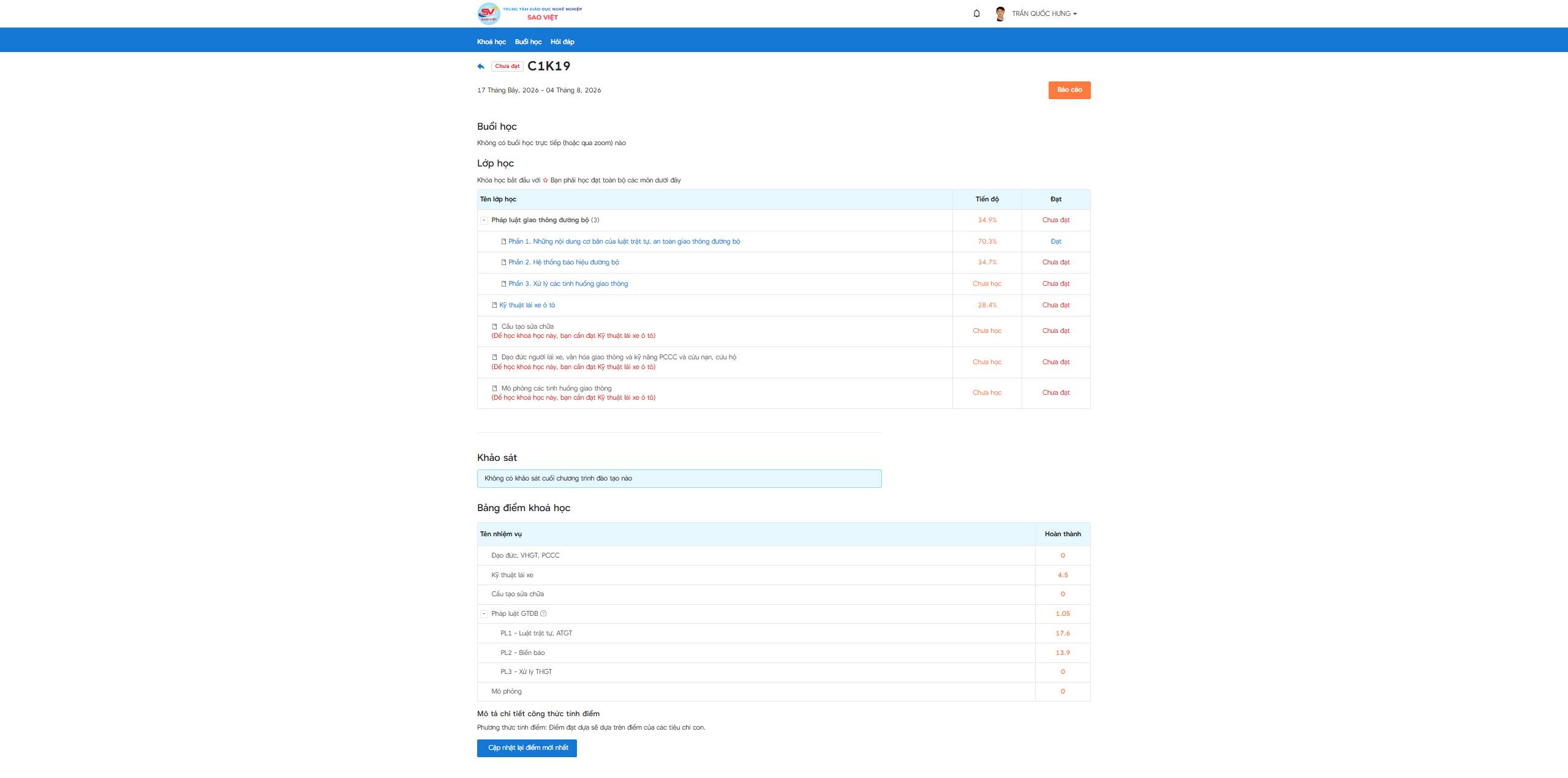Click the help icon next to Pháp luật GTĐB
The width and height of the screenshot is (1568, 778).
click(x=543, y=613)
